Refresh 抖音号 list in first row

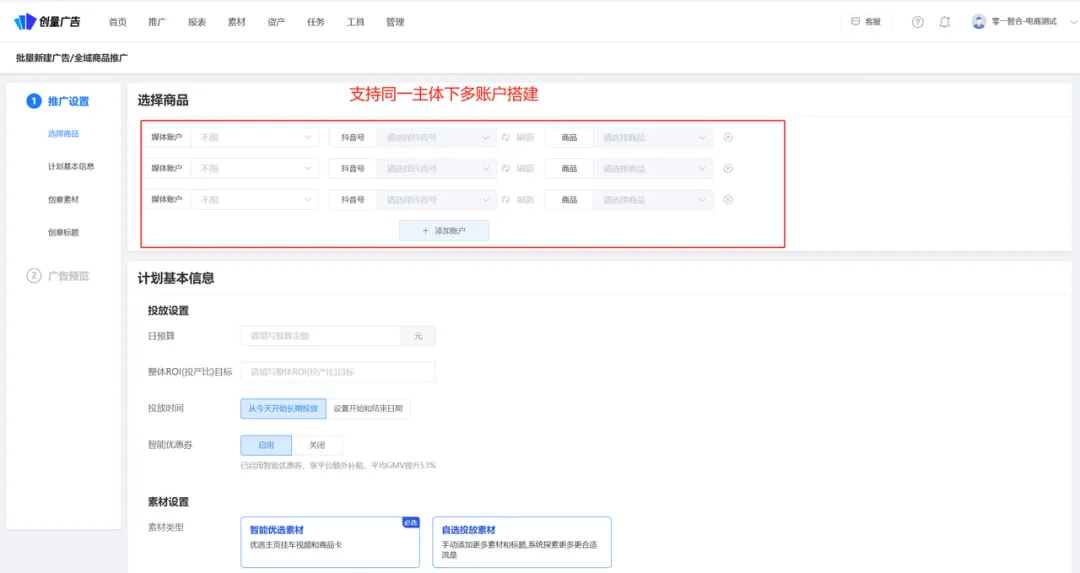518,138
